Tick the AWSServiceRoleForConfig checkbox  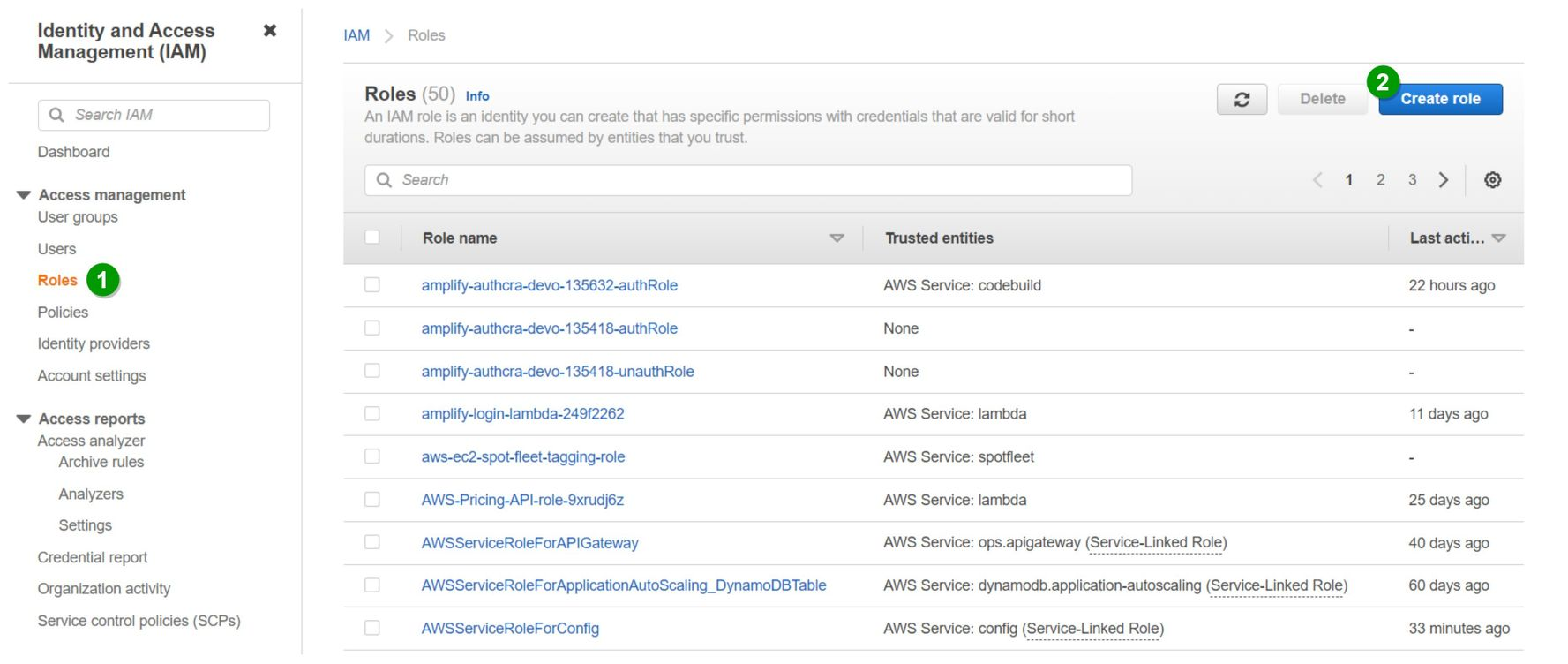click(x=372, y=628)
